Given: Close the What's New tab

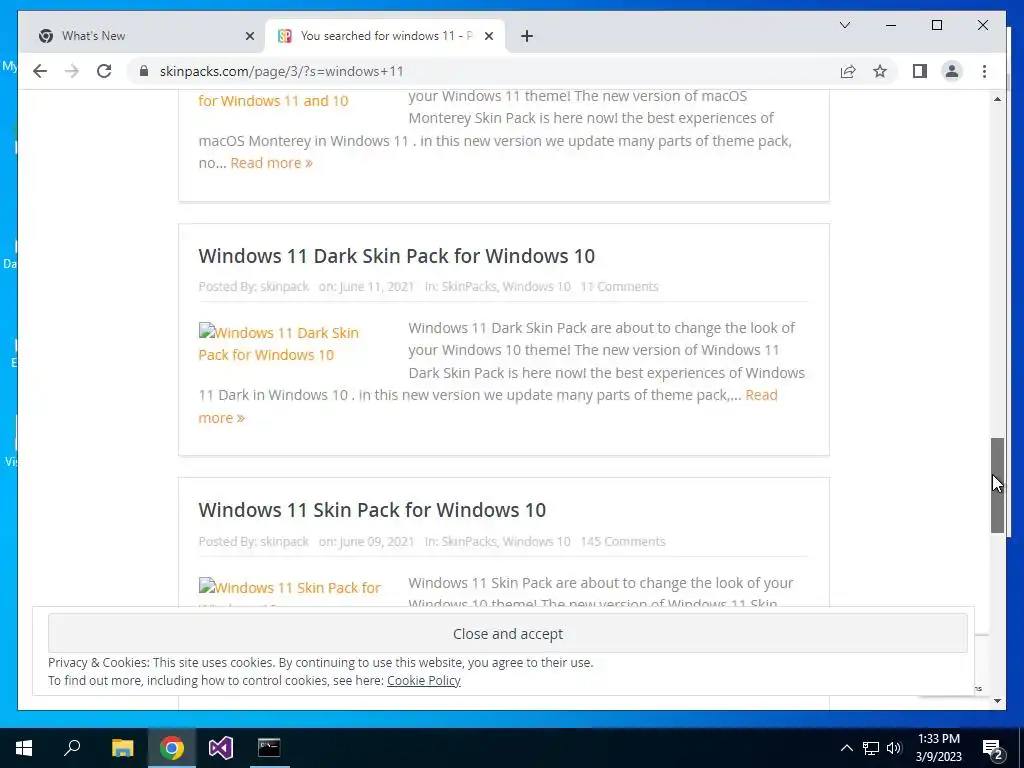Looking at the screenshot, I should [249, 36].
